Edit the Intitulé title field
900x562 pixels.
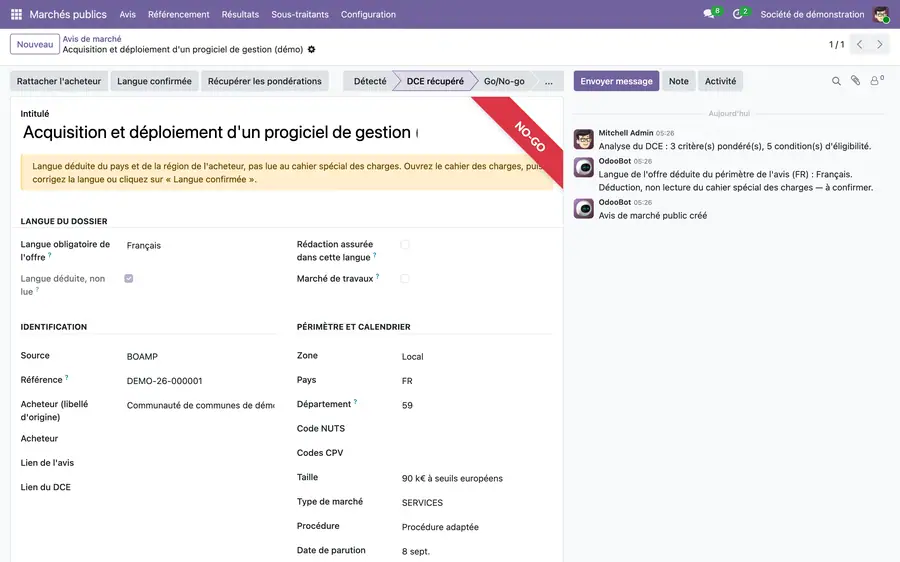(220, 133)
